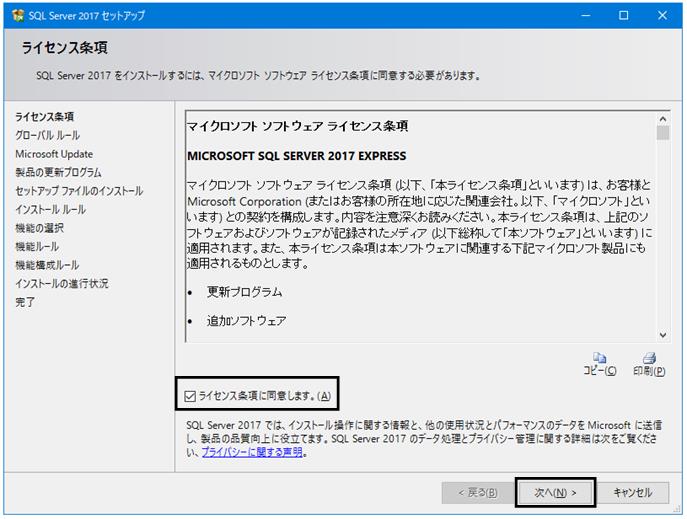Click the キャンセル button
This screenshot has height=519, width=687.
click(x=633, y=493)
